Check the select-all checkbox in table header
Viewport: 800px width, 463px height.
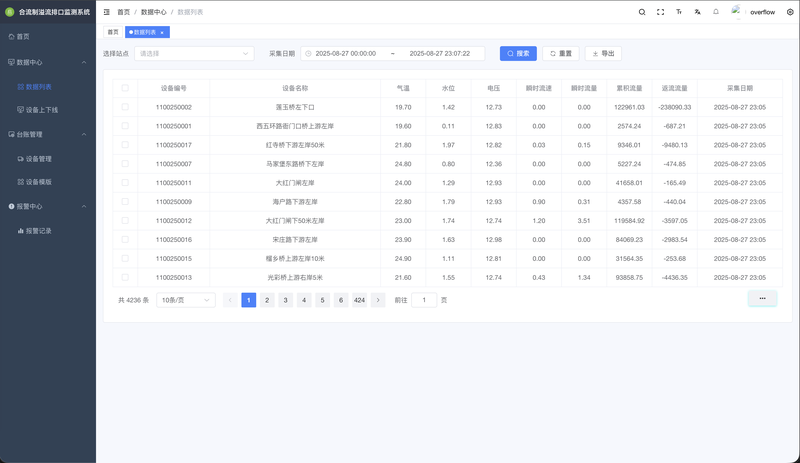tap(125, 88)
